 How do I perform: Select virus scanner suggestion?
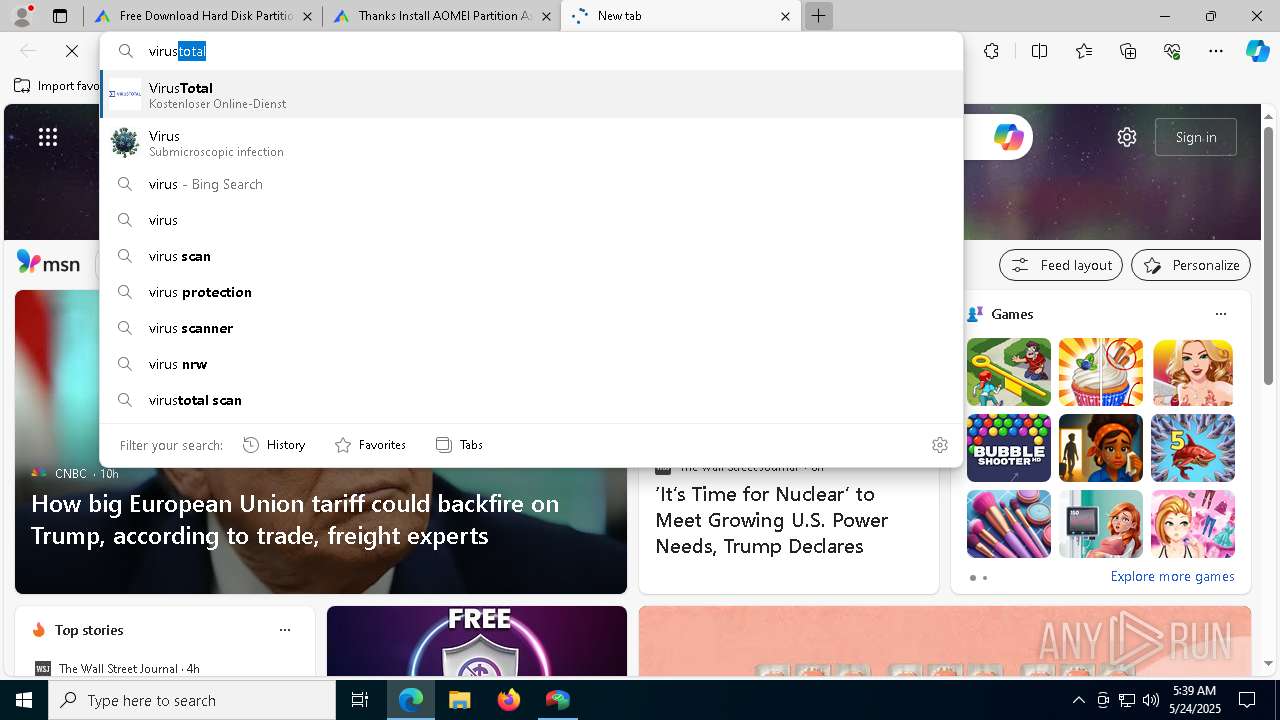[x=532, y=328]
